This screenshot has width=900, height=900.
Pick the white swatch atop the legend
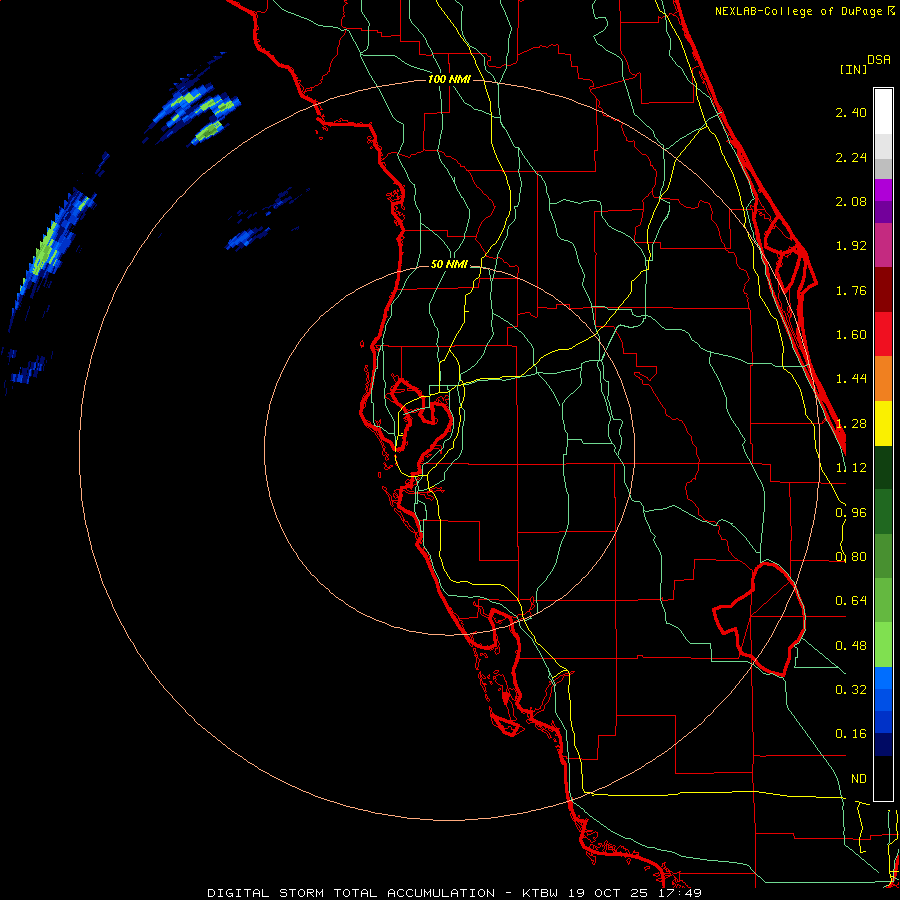(883, 112)
